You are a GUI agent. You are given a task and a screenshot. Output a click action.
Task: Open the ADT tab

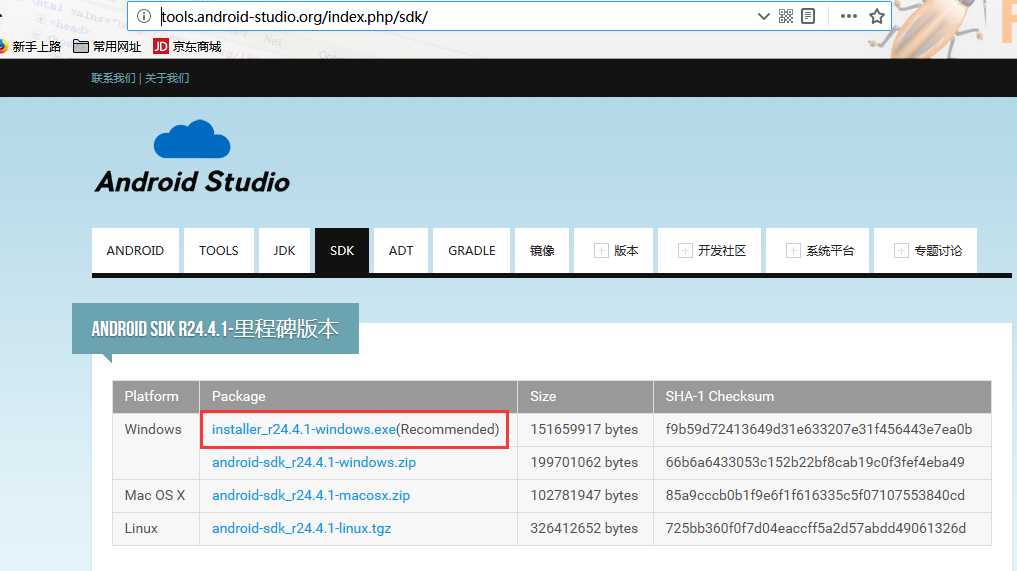coord(401,250)
